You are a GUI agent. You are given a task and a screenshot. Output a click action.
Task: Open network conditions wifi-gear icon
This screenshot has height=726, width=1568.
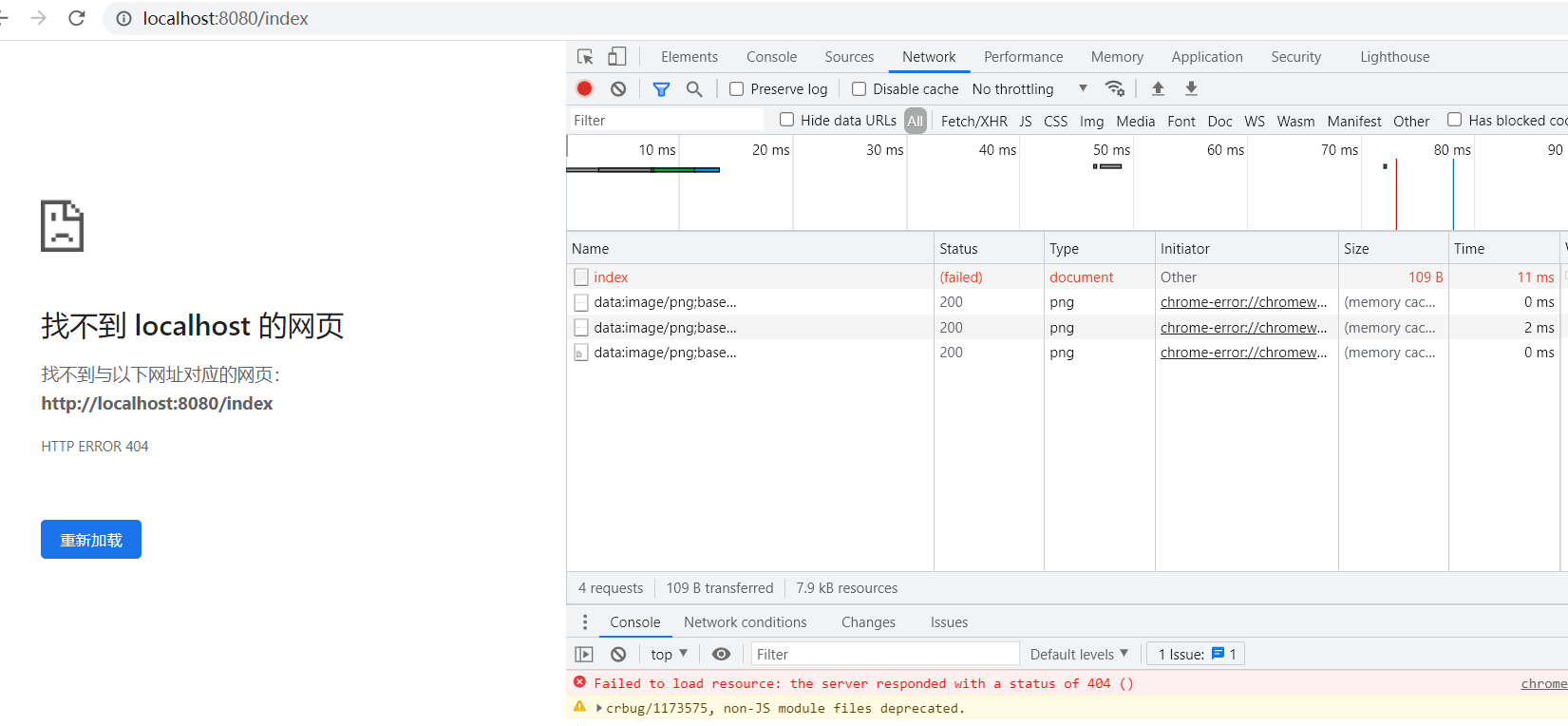tap(1115, 88)
